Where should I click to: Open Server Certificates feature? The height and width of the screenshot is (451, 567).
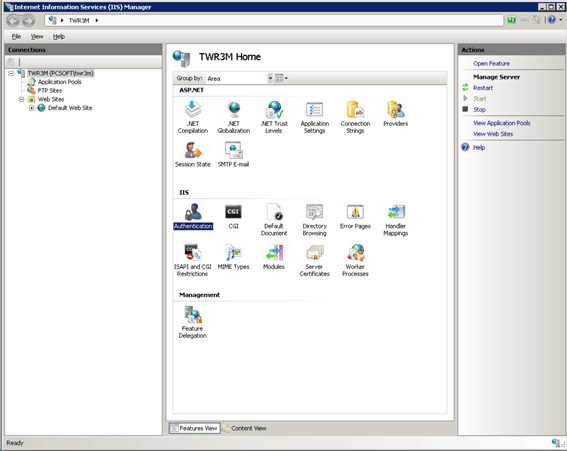315,260
